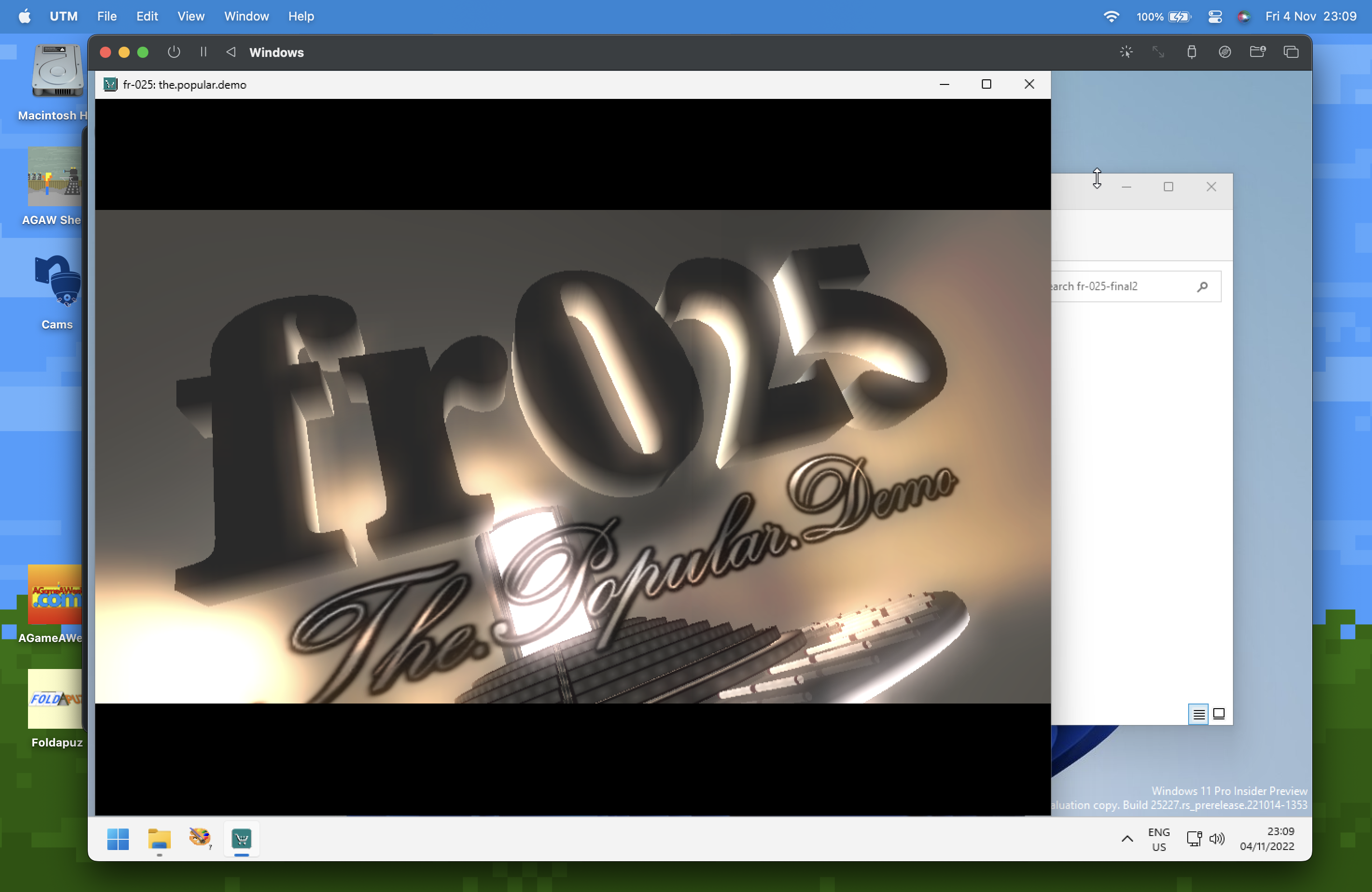Restart VM with the back-arrow icon
Viewport: 1372px width, 892px height.
[231, 52]
